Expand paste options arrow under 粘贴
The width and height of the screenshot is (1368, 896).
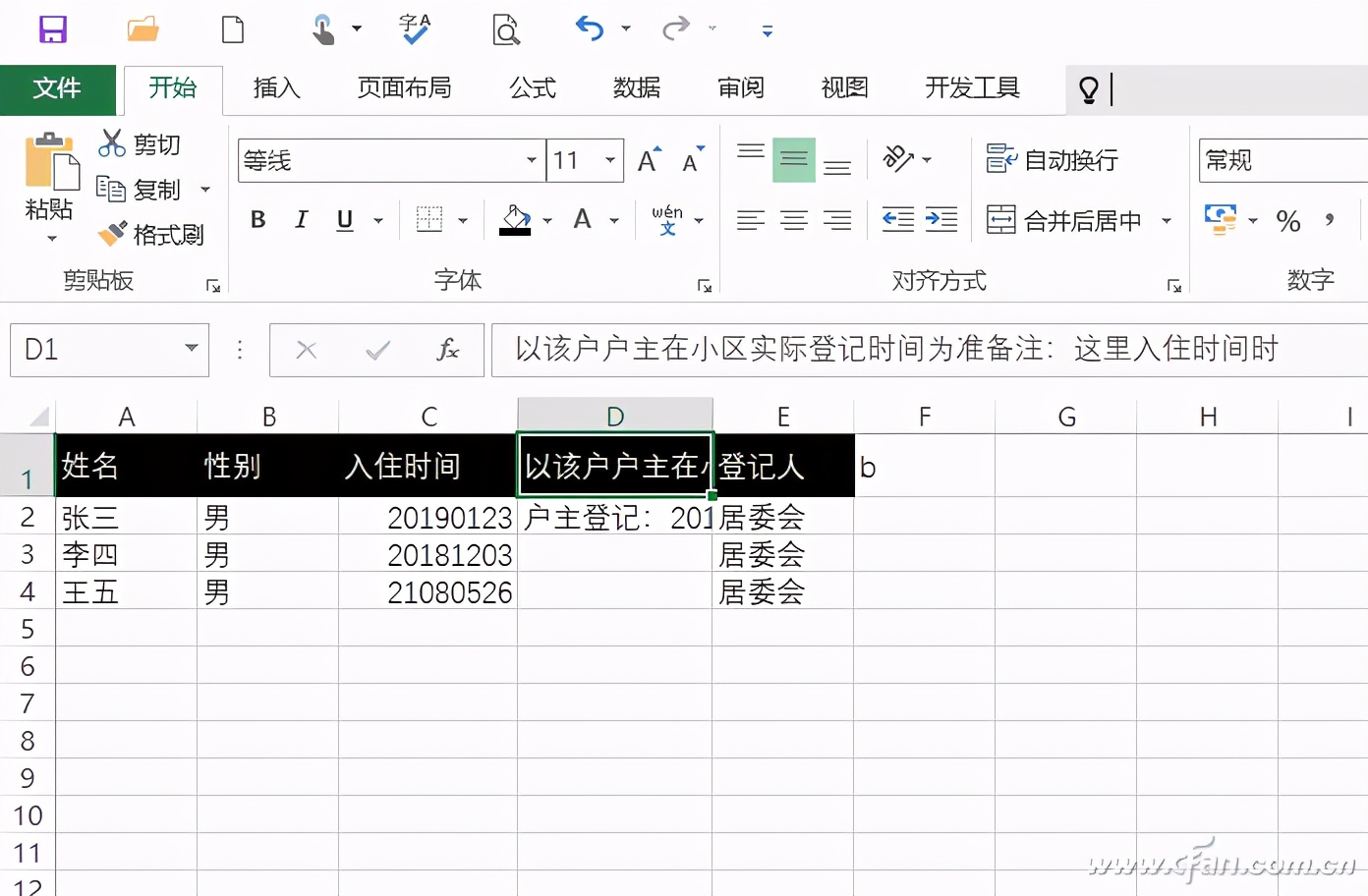[x=51, y=239]
